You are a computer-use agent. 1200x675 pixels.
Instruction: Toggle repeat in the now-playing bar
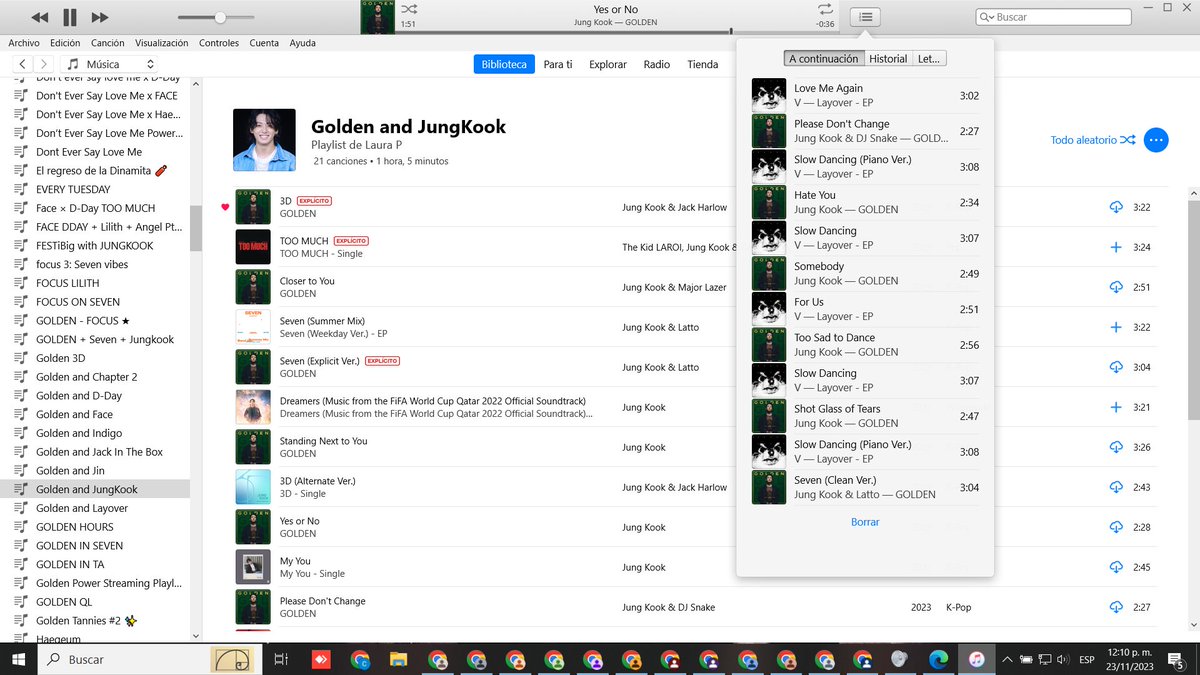coord(825,9)
